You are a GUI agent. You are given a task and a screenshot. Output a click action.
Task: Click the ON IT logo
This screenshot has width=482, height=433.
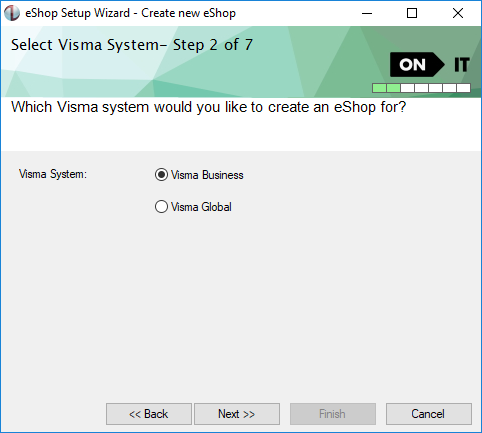[430, 64]
